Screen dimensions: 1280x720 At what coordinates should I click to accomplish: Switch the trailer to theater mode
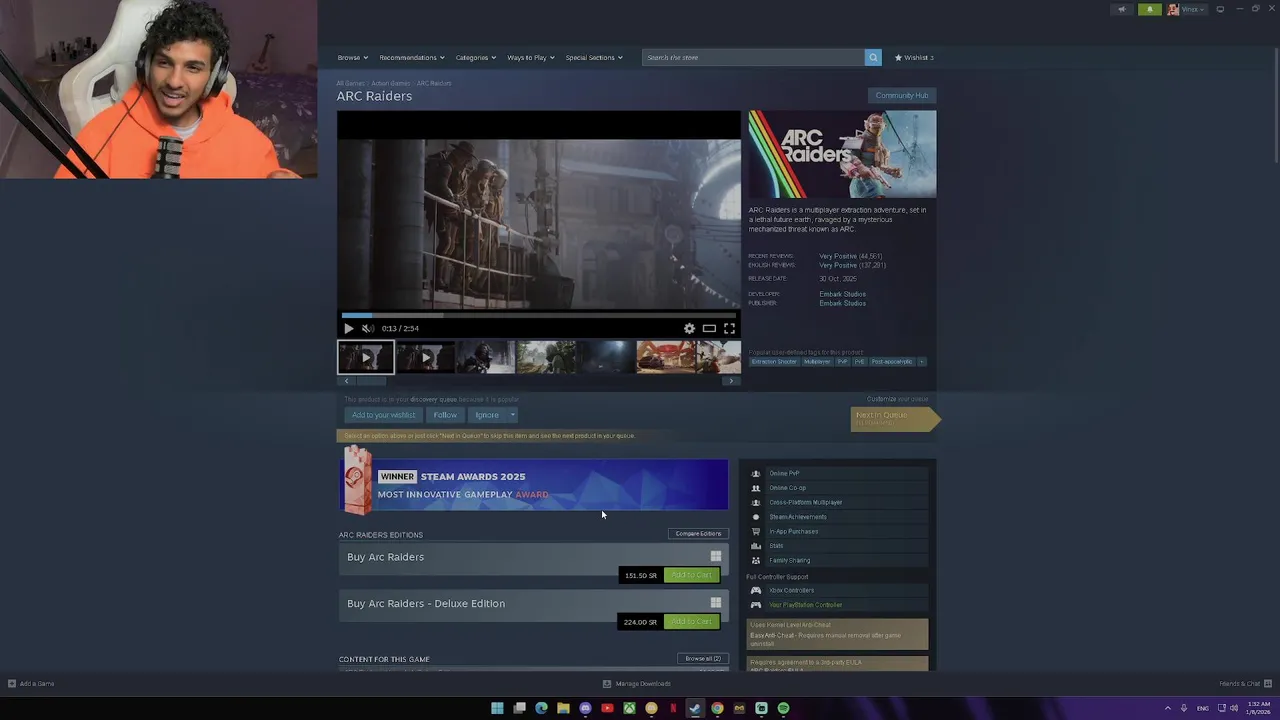point(709,328)
